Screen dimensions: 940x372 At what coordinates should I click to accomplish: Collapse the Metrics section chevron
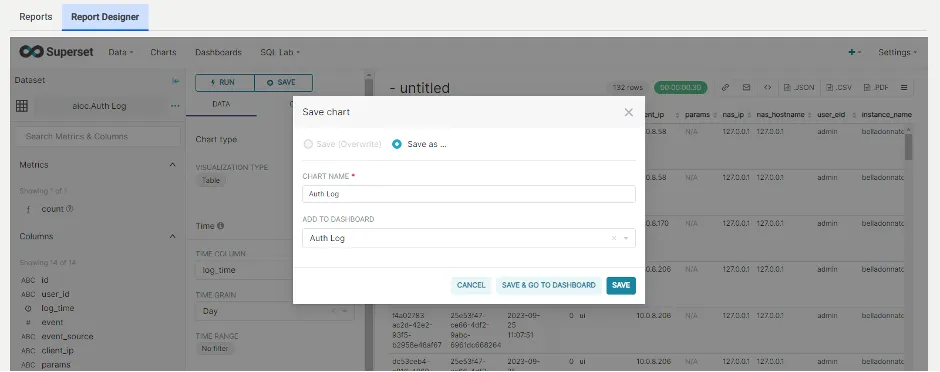pos(173,165)
